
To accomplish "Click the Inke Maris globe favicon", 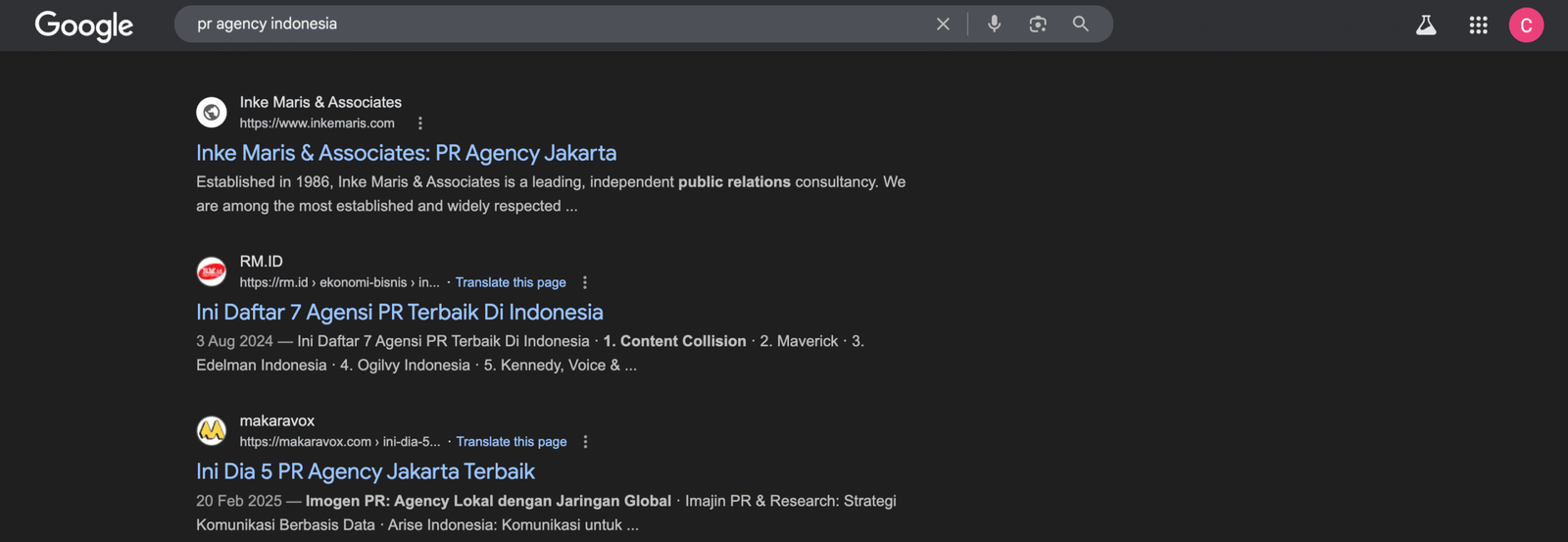I will [x=212, y=113].
